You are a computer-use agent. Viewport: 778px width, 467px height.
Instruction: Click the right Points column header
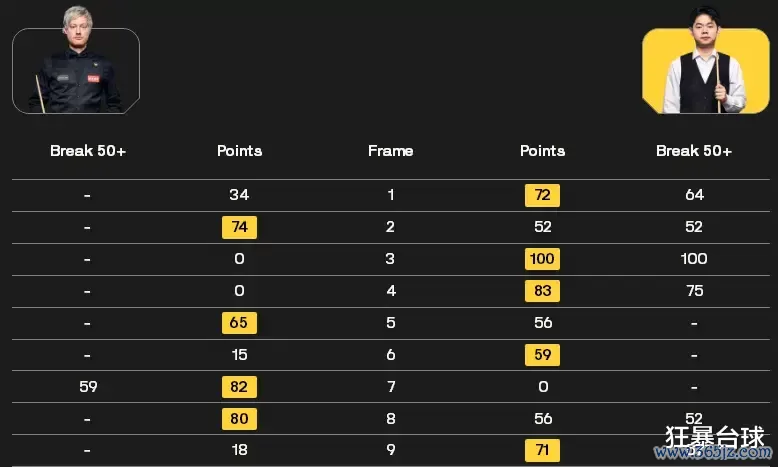[x=542, y=151]
